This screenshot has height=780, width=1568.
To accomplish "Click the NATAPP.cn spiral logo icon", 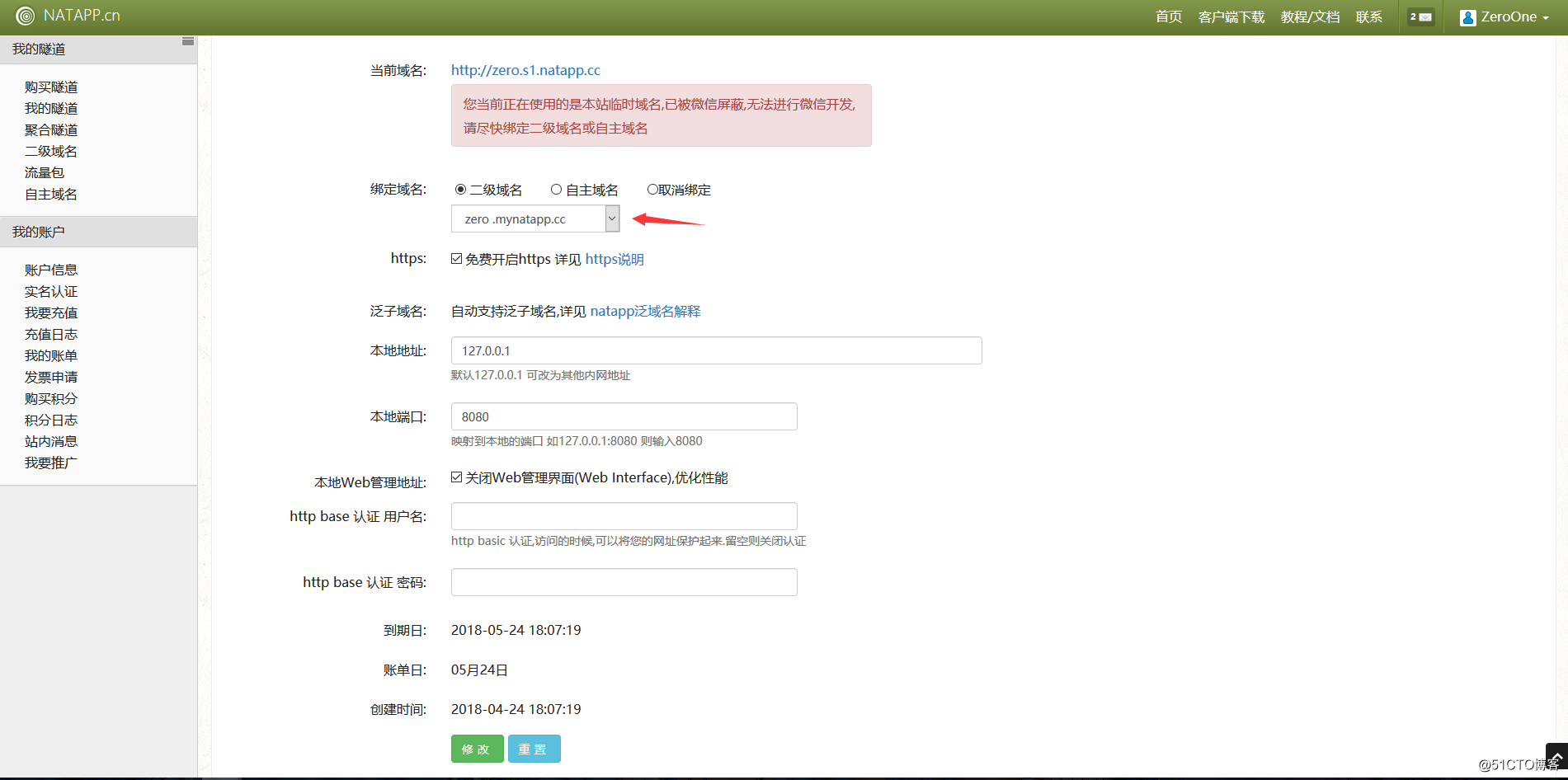I will click(x=26, y=16).
